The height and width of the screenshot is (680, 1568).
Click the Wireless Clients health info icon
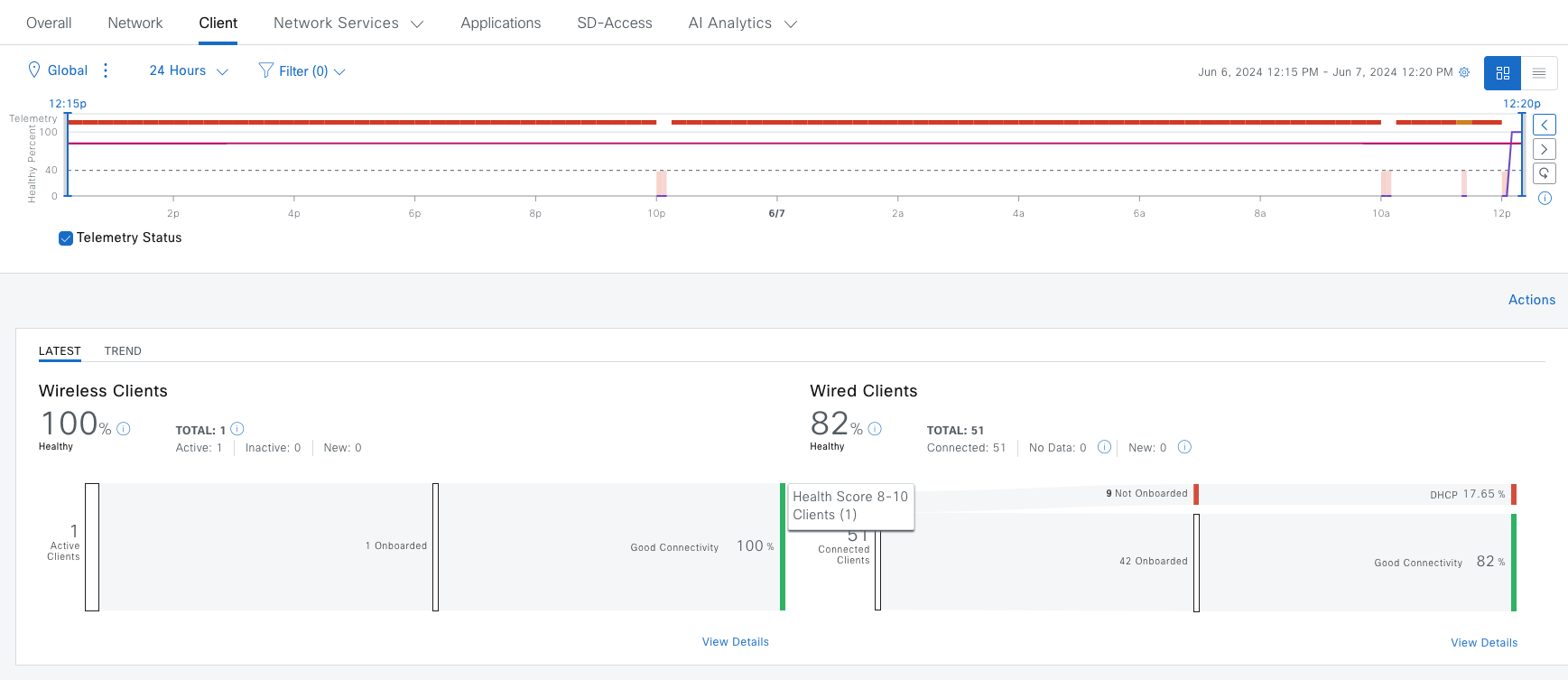[124, 429]
